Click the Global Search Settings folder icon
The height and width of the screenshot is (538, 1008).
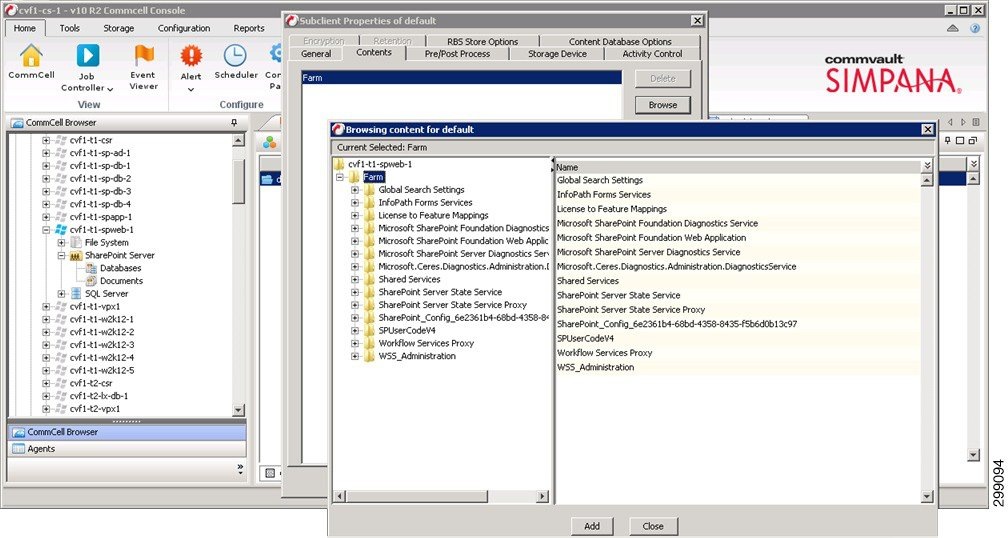click(x=370, y=190)
